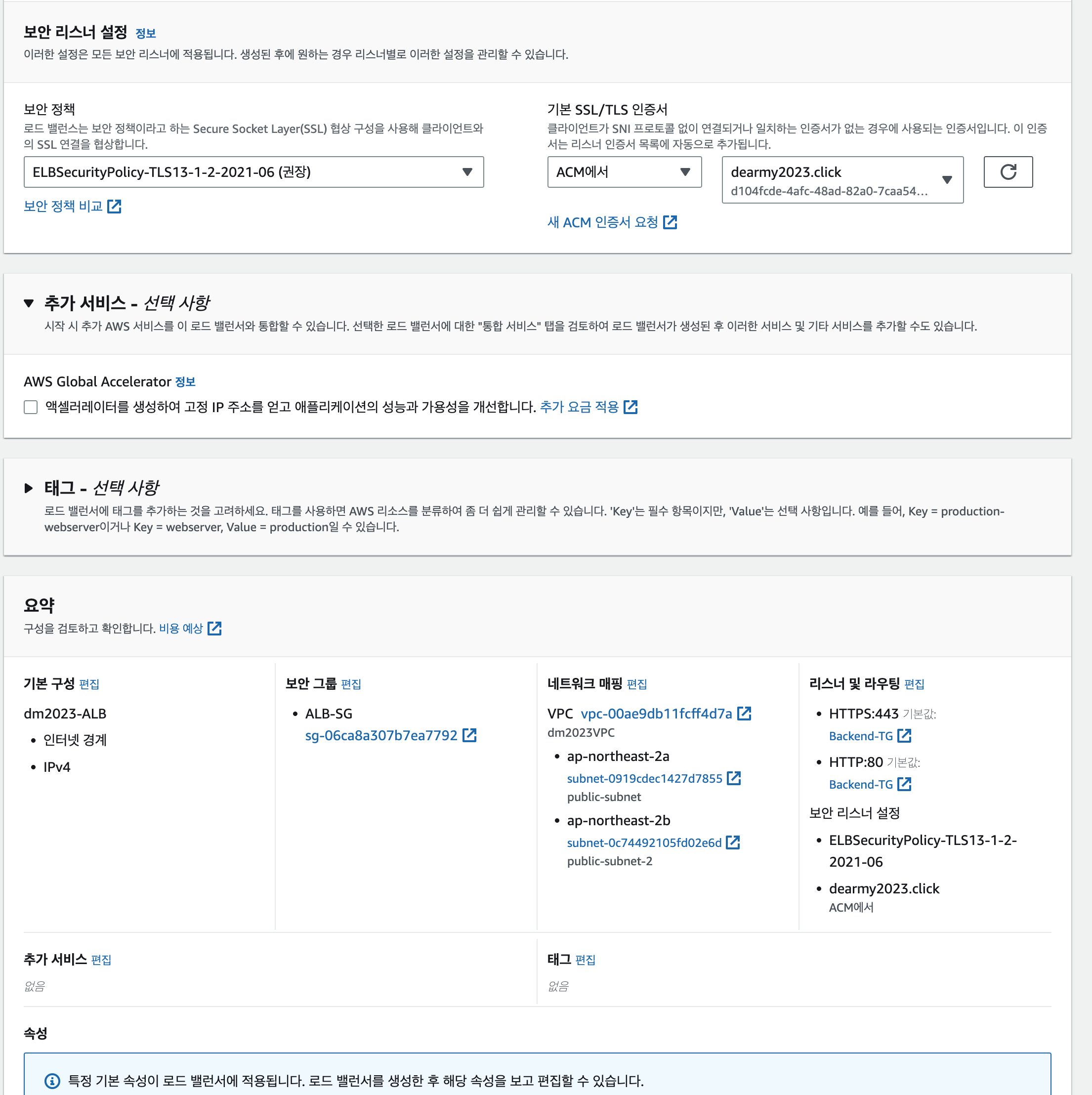The height and width of the screenshot is (1095, 1092).
Task: Open 정보 link next to AWS Global Accelerator
Action: click(x=185, y=382)
